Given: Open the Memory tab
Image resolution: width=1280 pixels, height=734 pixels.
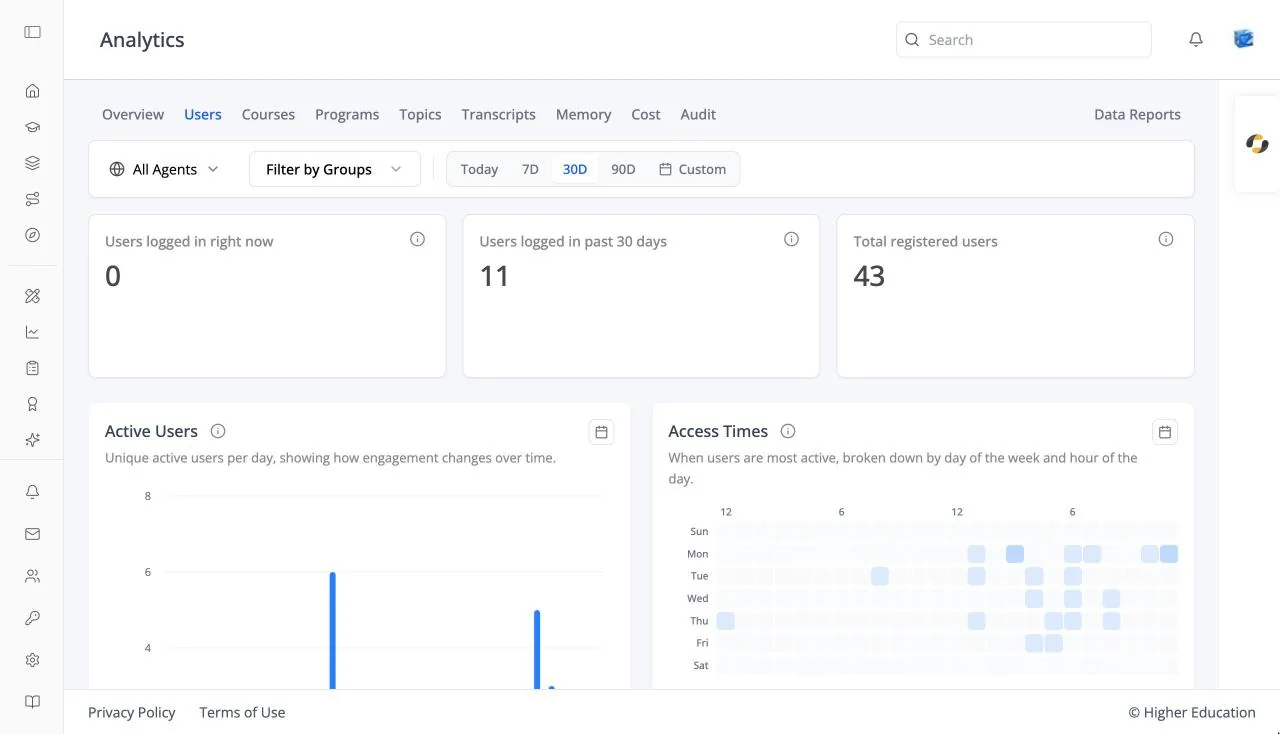Looking at the screenshot, I should (583, 114).
